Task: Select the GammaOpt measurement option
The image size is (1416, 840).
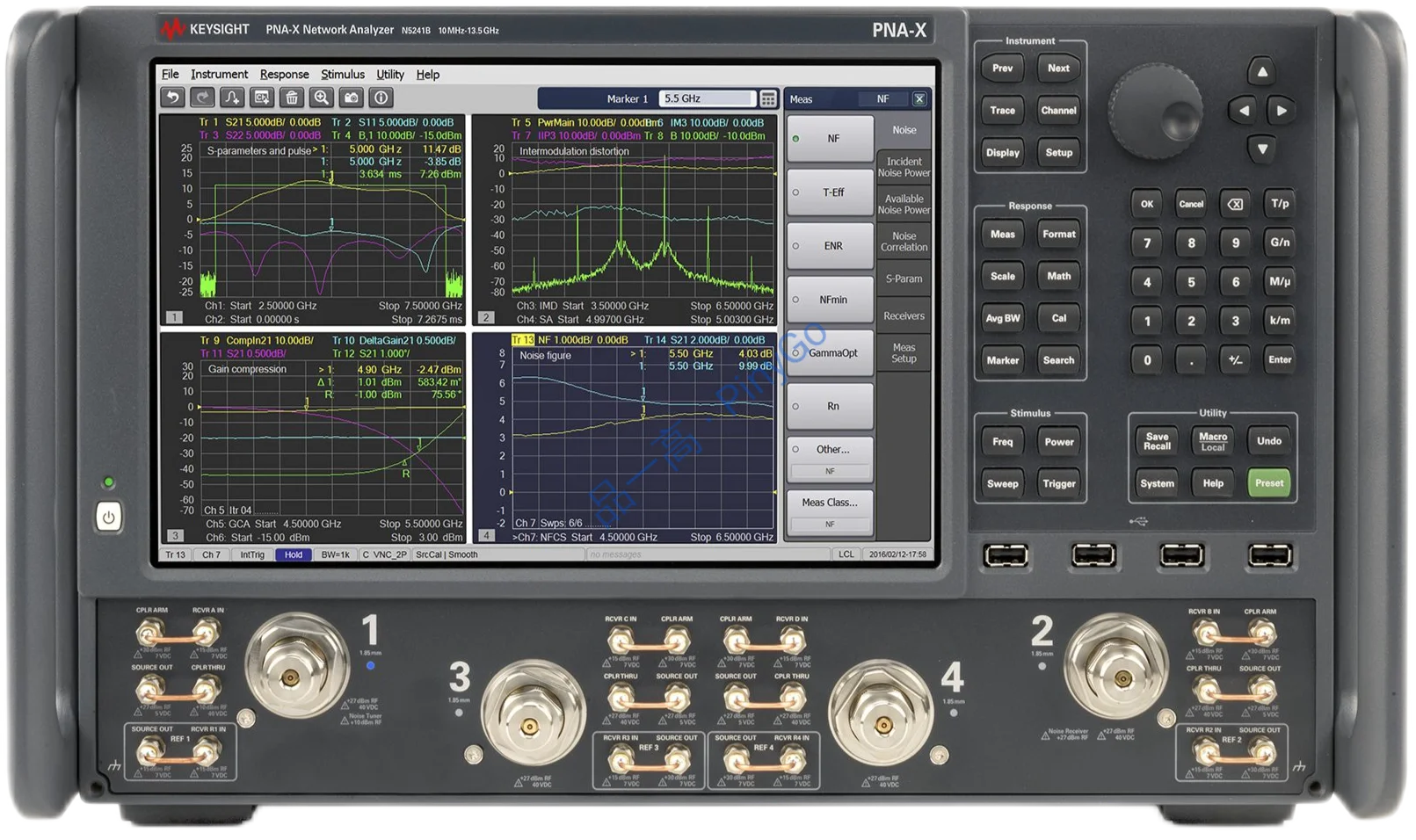Action: coord(830,353)
